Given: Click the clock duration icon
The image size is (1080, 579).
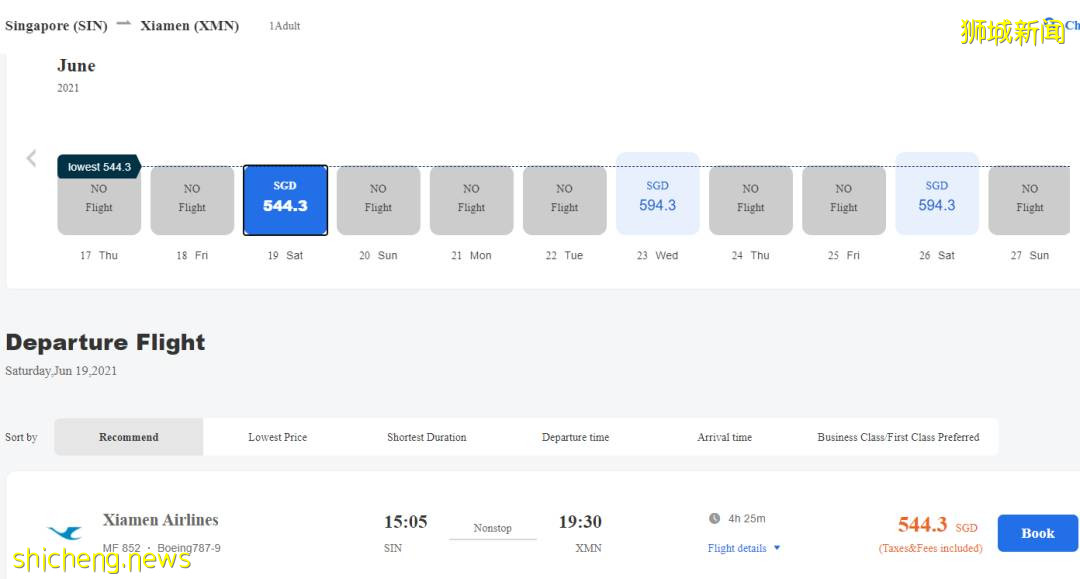Looking at the screenshot, I should (x=714, y=518).
